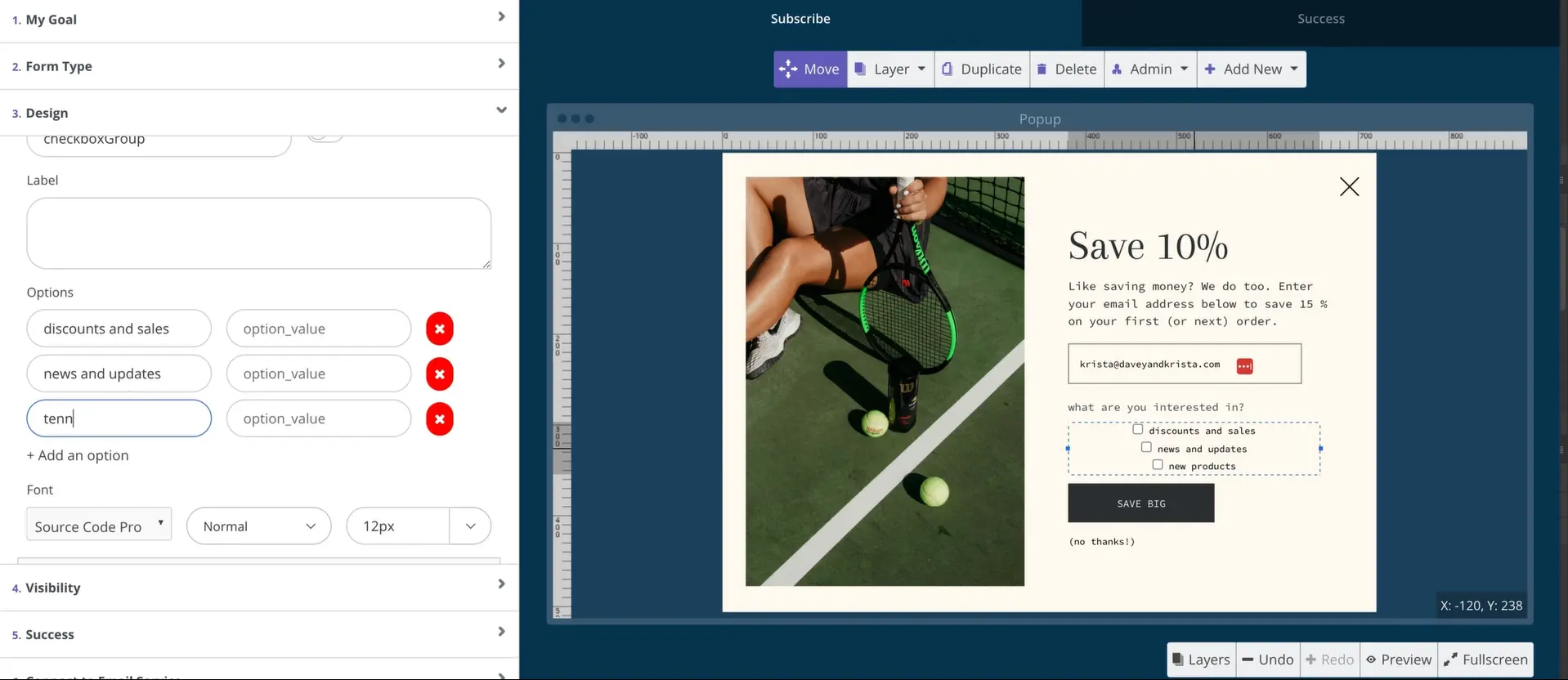Open the Source Code Pro font dropdown
The image size is (1568, 680).
click(99, 526)
